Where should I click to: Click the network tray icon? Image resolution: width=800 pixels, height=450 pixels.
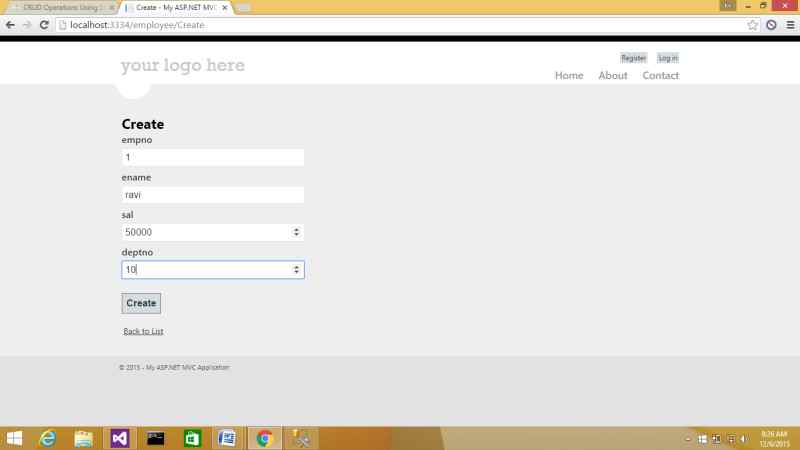click(731, 439)
